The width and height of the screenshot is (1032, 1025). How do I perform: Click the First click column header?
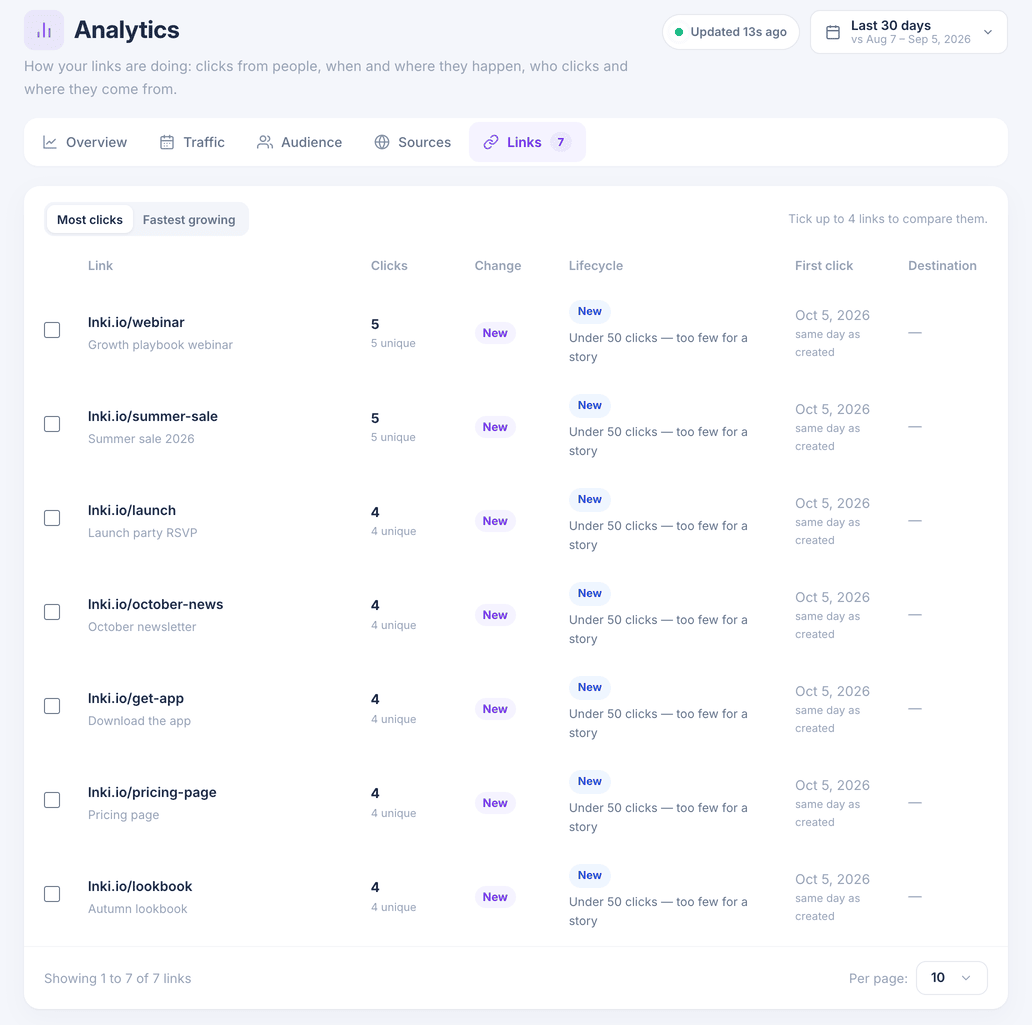pyautogui.click(x=823, y=265)
